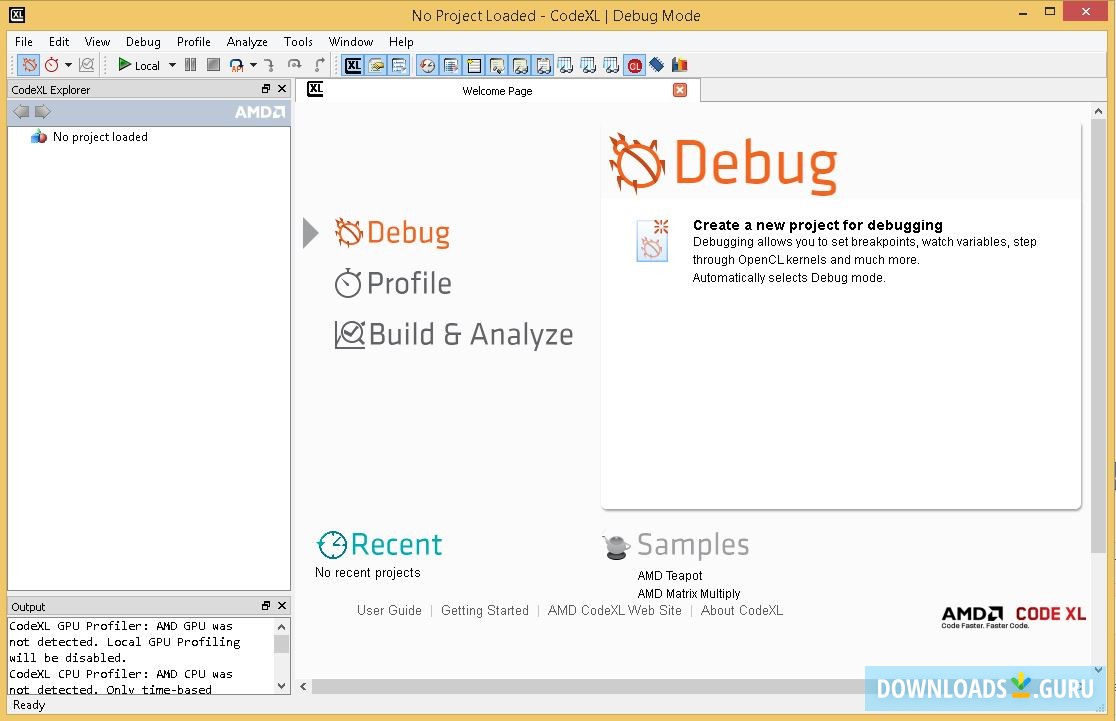Viewport: 1116px width, 721px height.
Task: Select Profile in the welcome page mode list
Action: click(x=393, y=283)
